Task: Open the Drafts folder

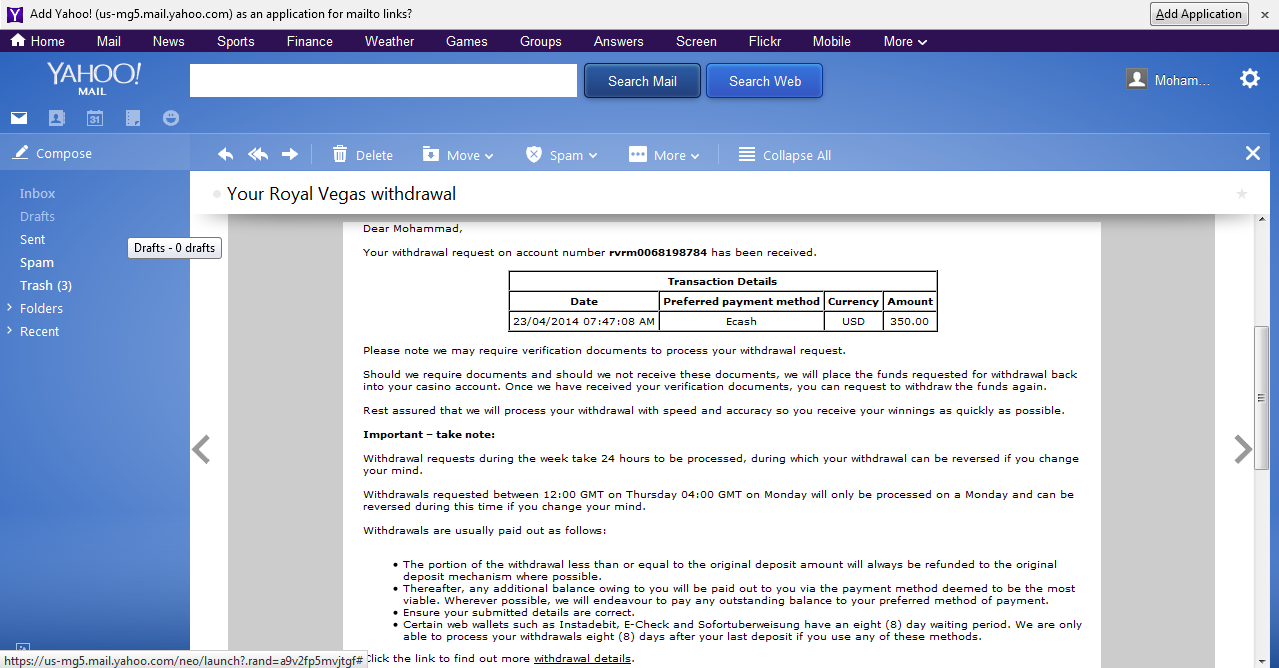Action: pos(38,216)
